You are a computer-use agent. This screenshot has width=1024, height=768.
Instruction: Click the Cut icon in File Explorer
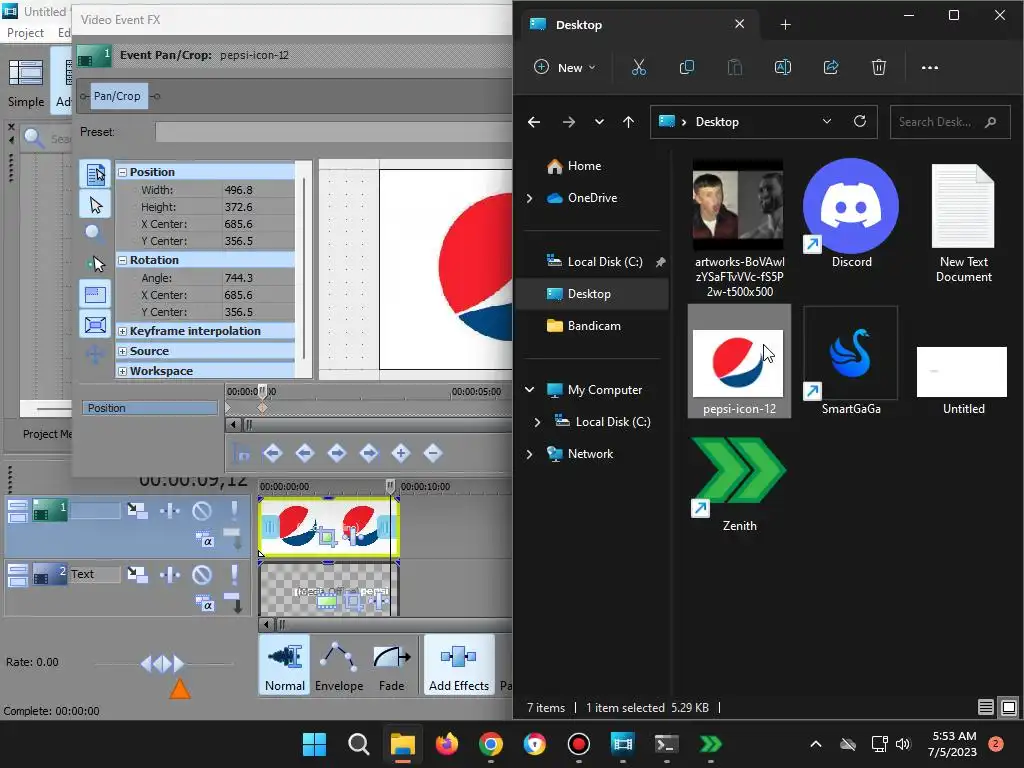639,67
